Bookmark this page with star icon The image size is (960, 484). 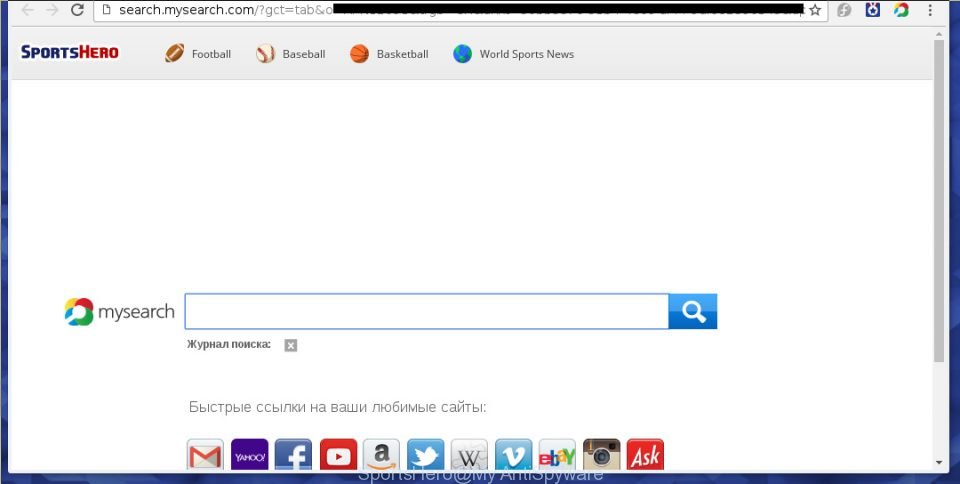tap(815, 10)
